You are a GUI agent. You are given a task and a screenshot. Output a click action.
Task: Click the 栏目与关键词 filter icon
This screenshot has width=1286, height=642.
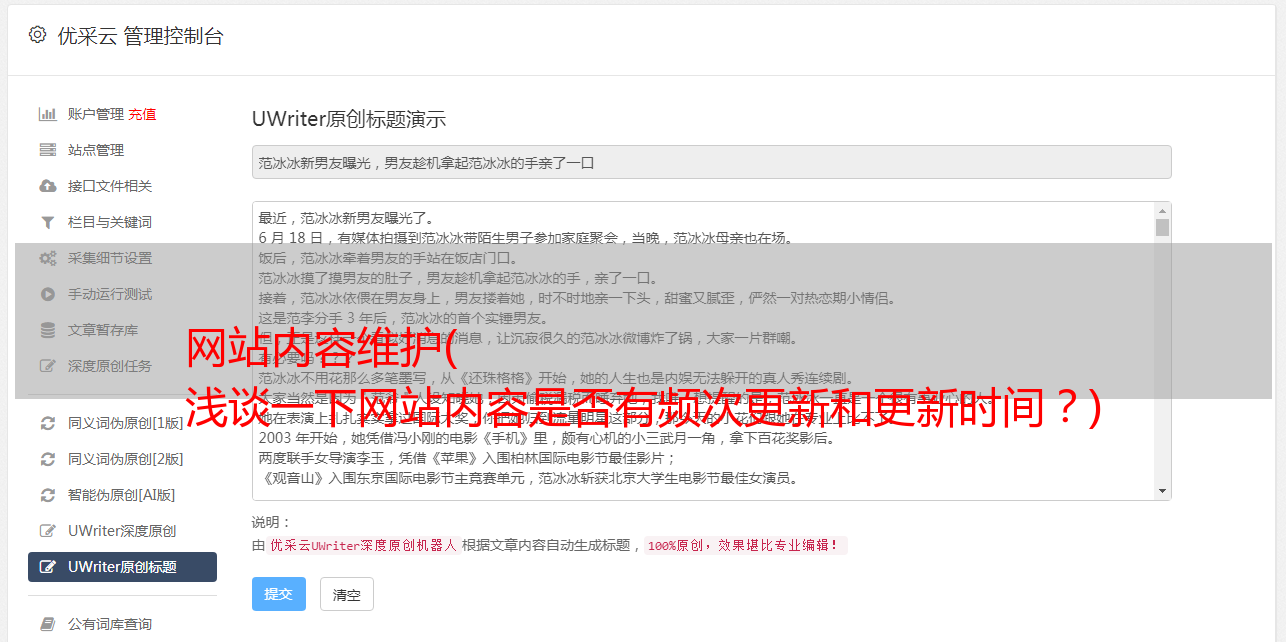pos(47,222)
